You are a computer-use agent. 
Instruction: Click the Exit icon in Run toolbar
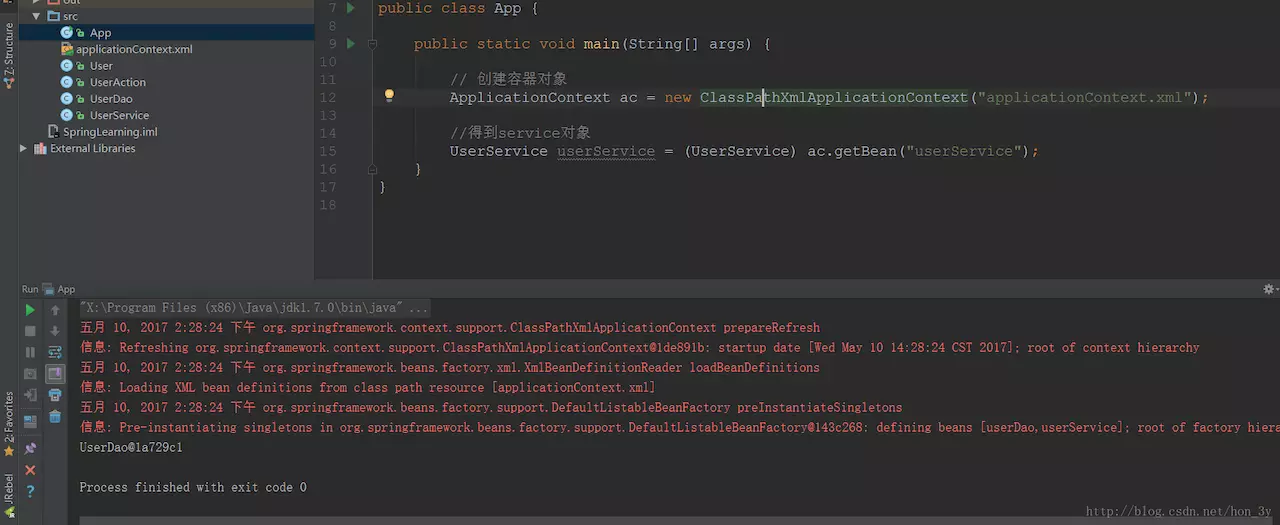pyautogui.click(x=30, y=395)
